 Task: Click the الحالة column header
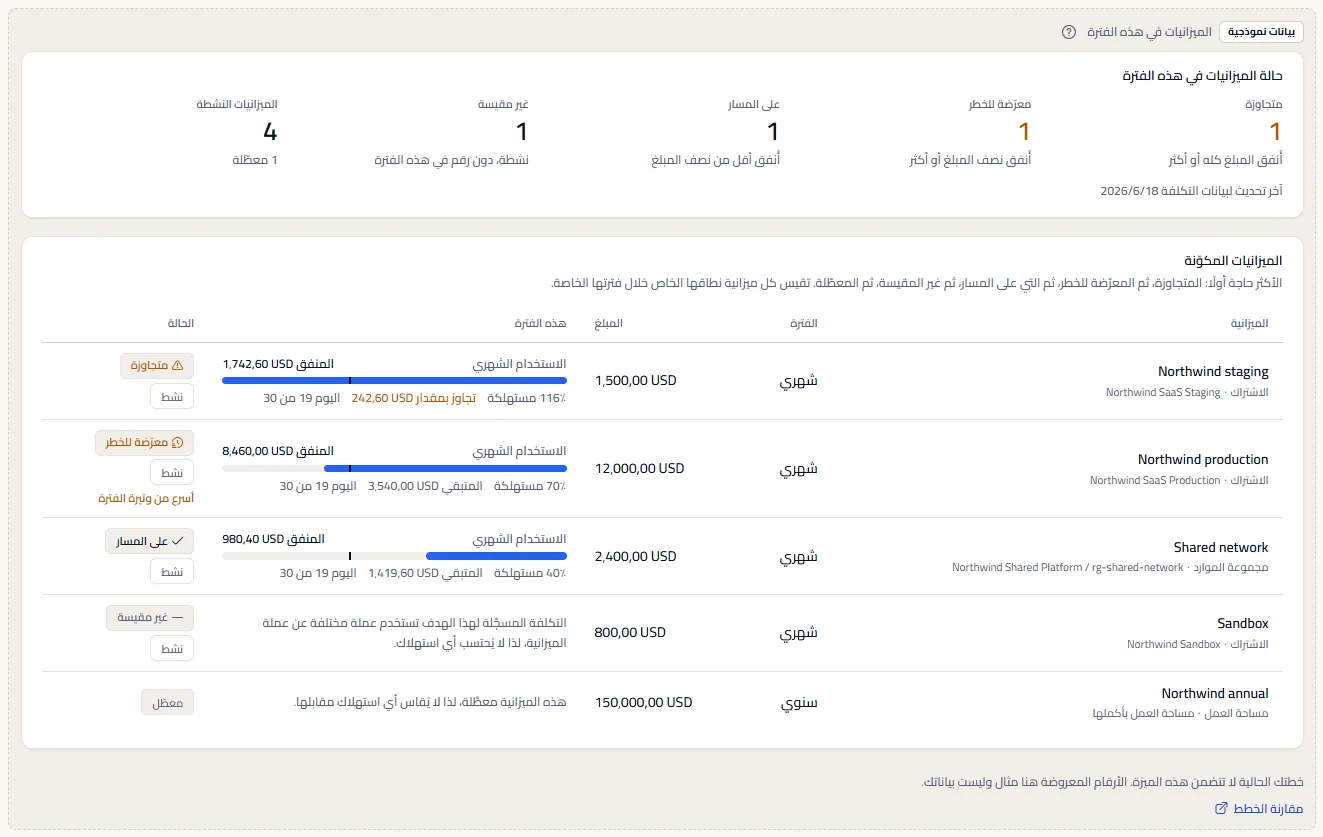pos(181,323)
